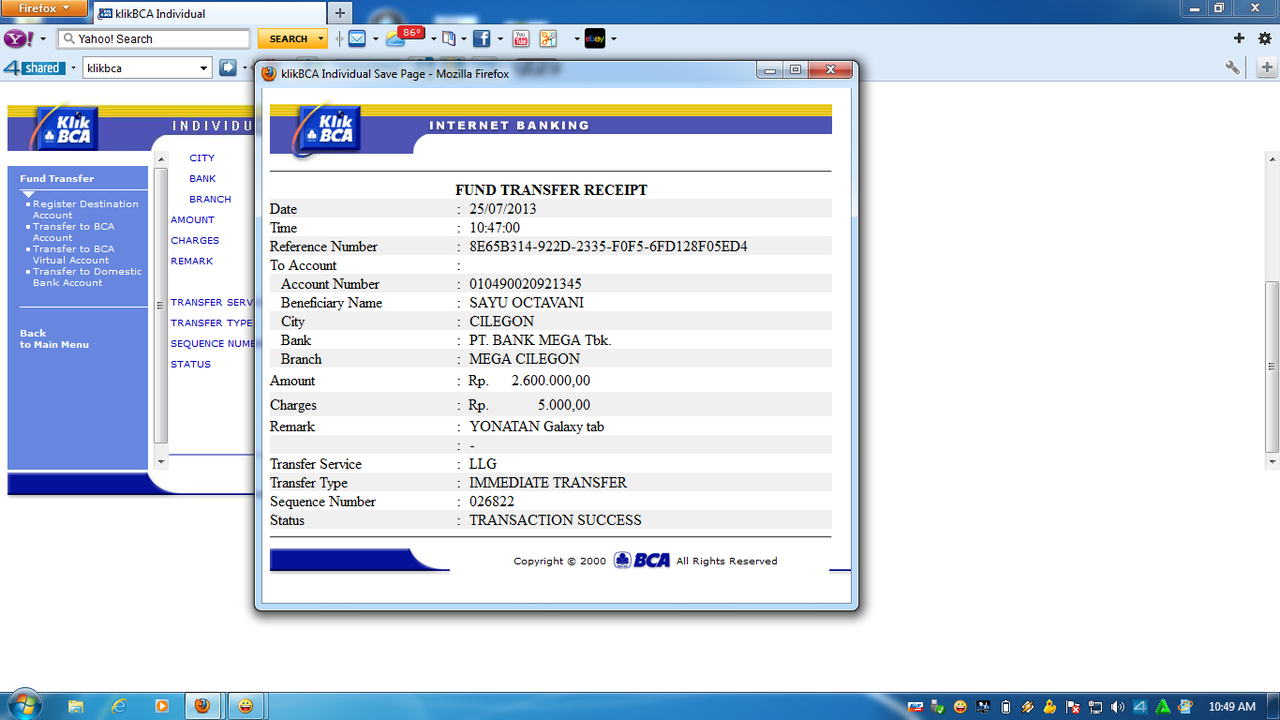Click the volume speaker tray icon
The image size is (1280, 720).
[1117, 707]
